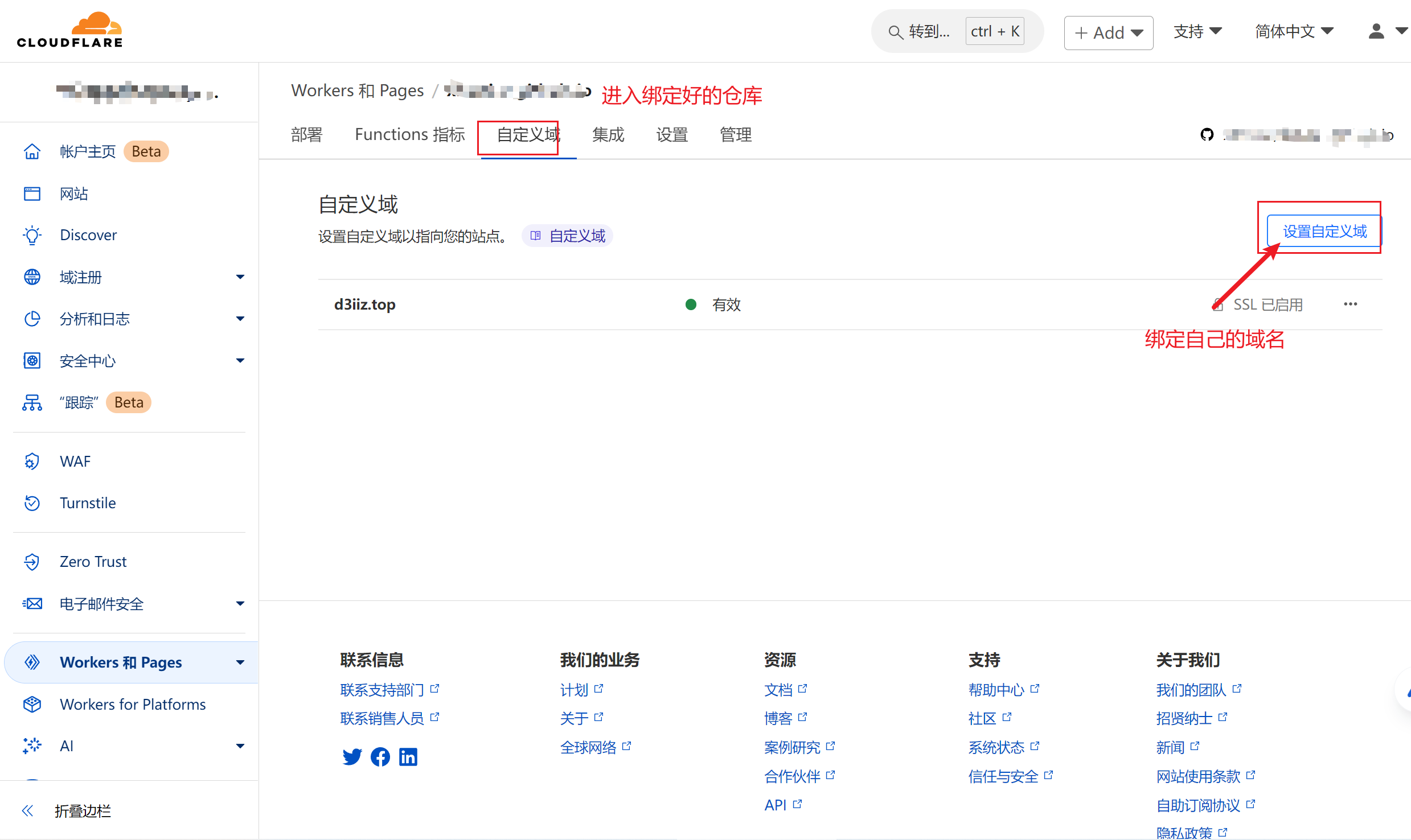Click the GitHub repository icon
The image size is (1411, 840).
tap(1207, 135)
